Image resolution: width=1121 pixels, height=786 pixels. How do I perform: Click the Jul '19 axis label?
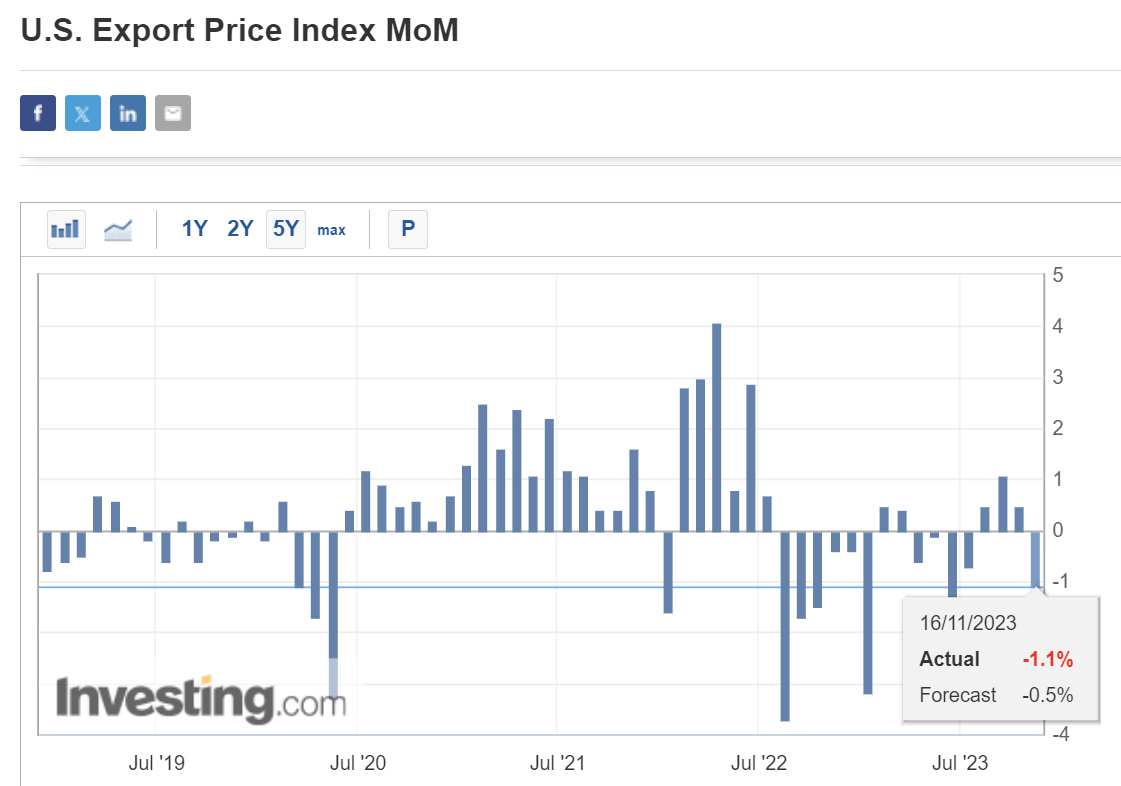157,764
